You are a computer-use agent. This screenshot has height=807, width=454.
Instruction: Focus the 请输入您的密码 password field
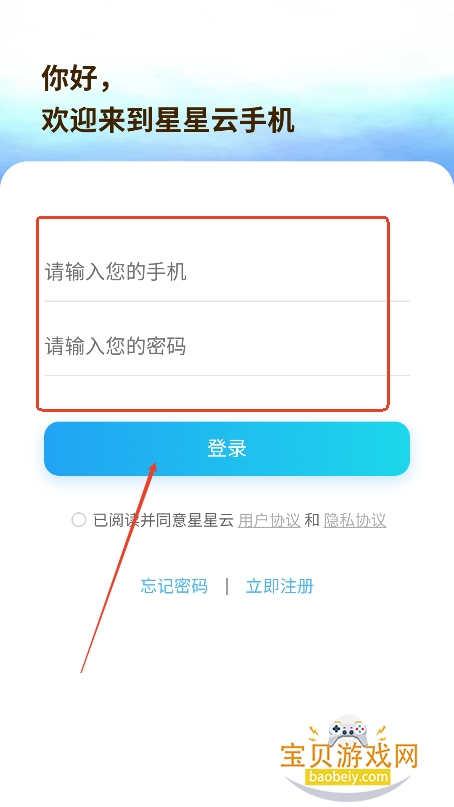pyautogui.click(x=226, y=346)
